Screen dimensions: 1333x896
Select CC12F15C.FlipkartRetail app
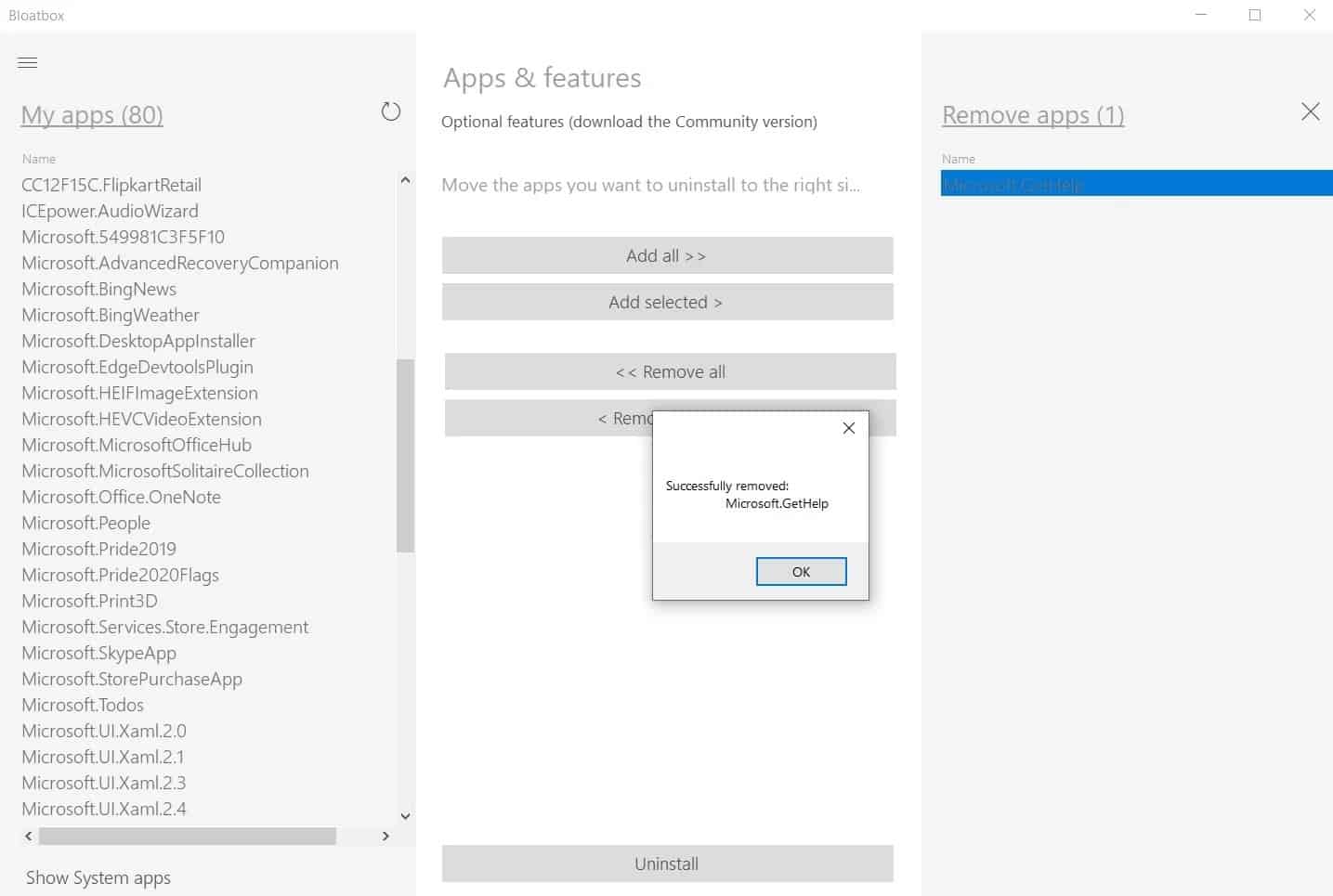pos(111,185)
